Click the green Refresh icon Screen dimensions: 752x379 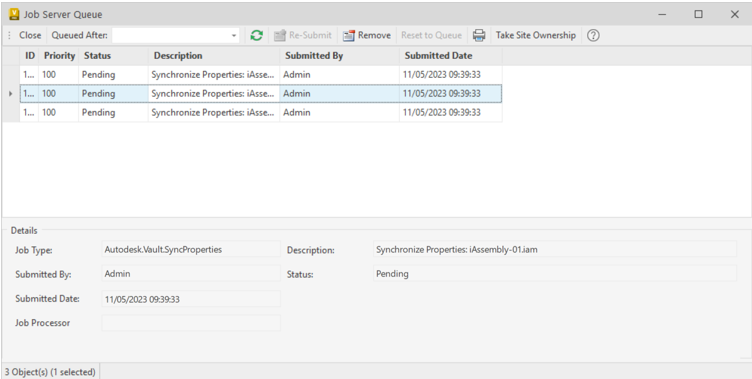257,36
